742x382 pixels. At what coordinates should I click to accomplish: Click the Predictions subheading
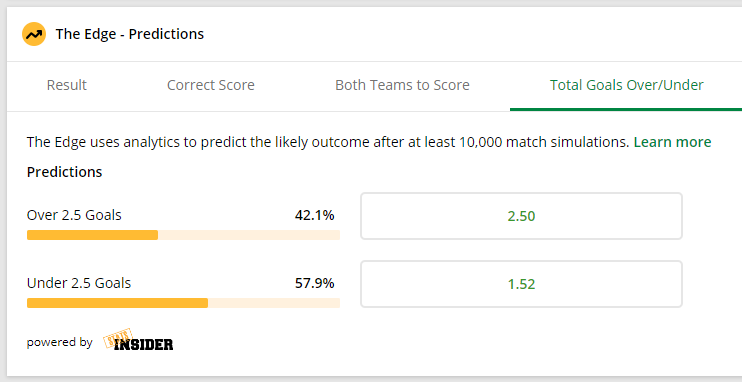(64, 172)
